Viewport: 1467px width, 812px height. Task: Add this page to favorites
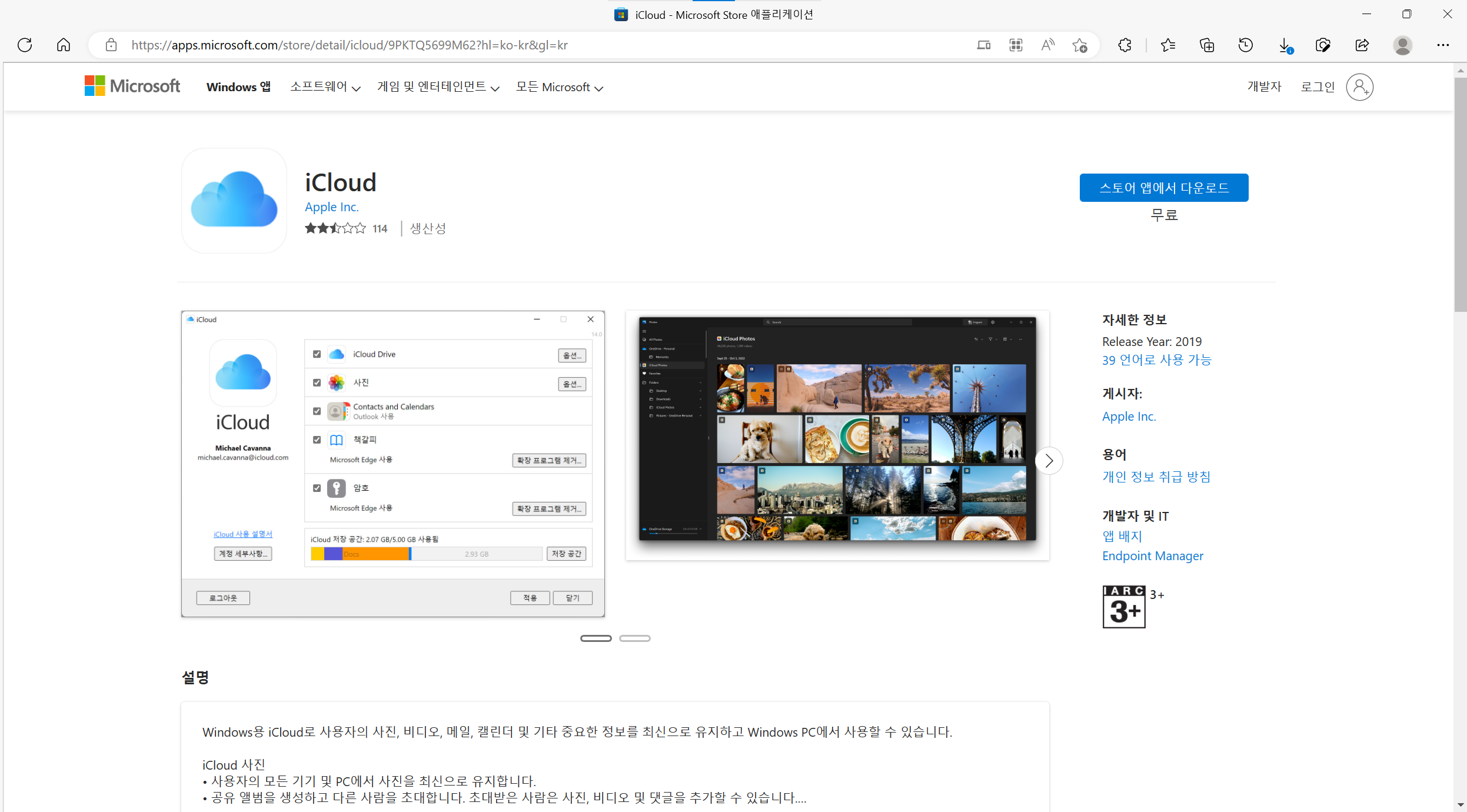click(1080, 45)
